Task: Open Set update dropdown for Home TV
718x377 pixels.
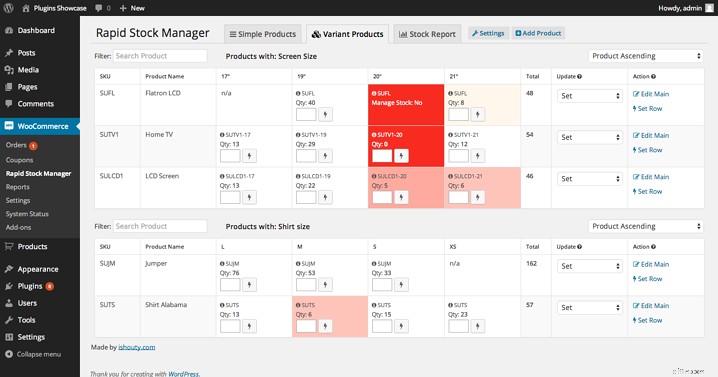Action: coord(589,137)
